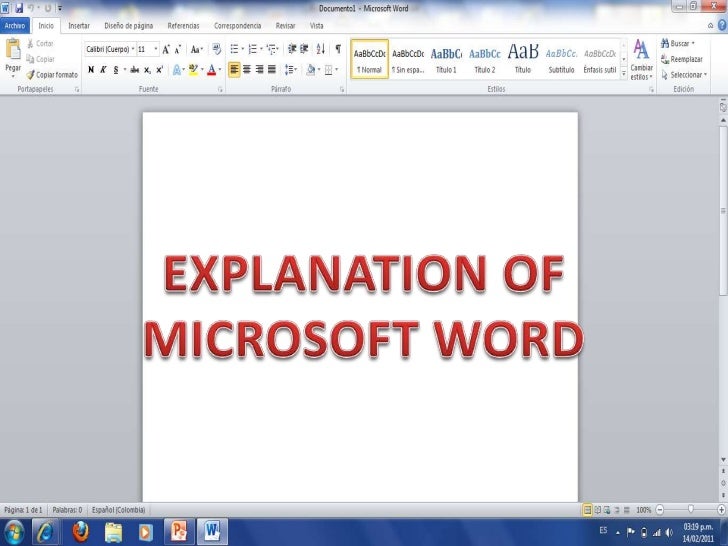Open Fuente dialog launcher
Screen dimensions: 728x546
[x=220, y=90]
